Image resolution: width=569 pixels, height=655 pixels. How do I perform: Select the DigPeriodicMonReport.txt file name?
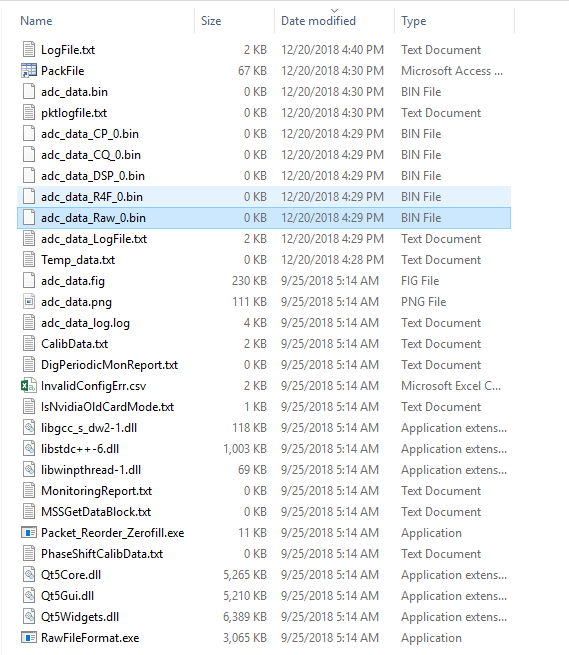click(109, 365)
